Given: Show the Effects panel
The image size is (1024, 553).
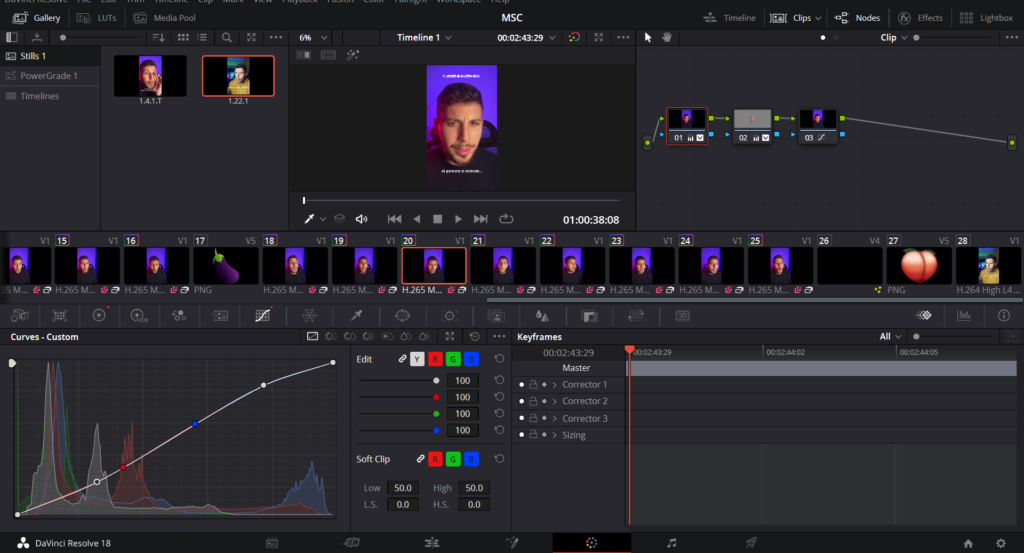Looking at the screenshot, I should (x=920, y=18).
